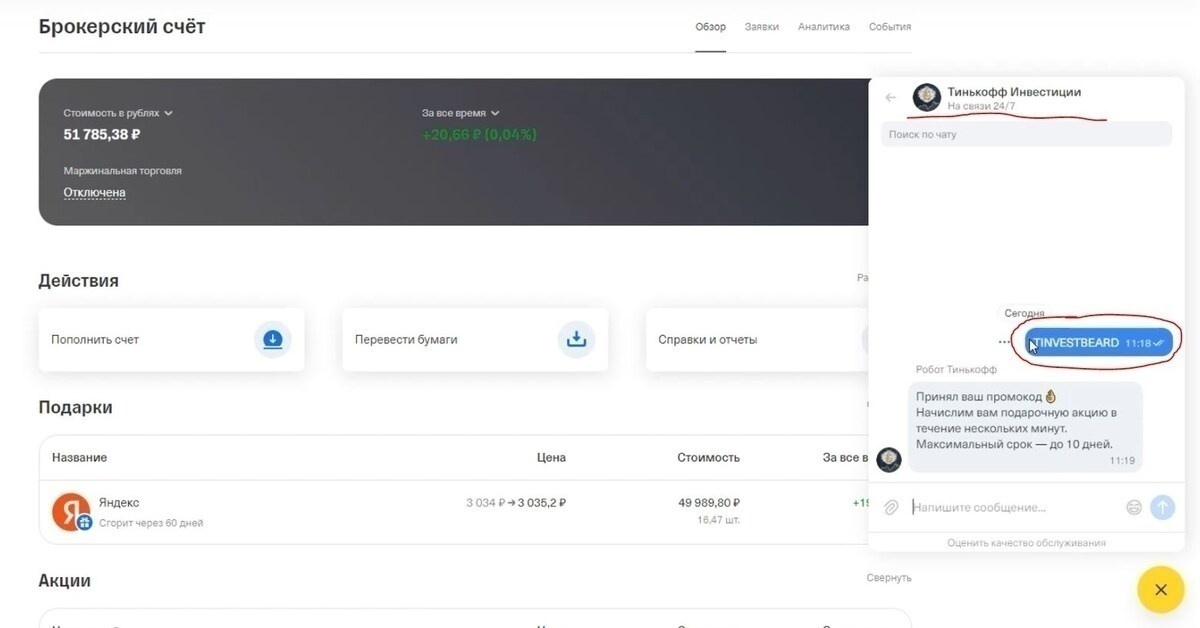
Task: Click the Перевести бумаги tray icon
Action: tap(576, 340)
